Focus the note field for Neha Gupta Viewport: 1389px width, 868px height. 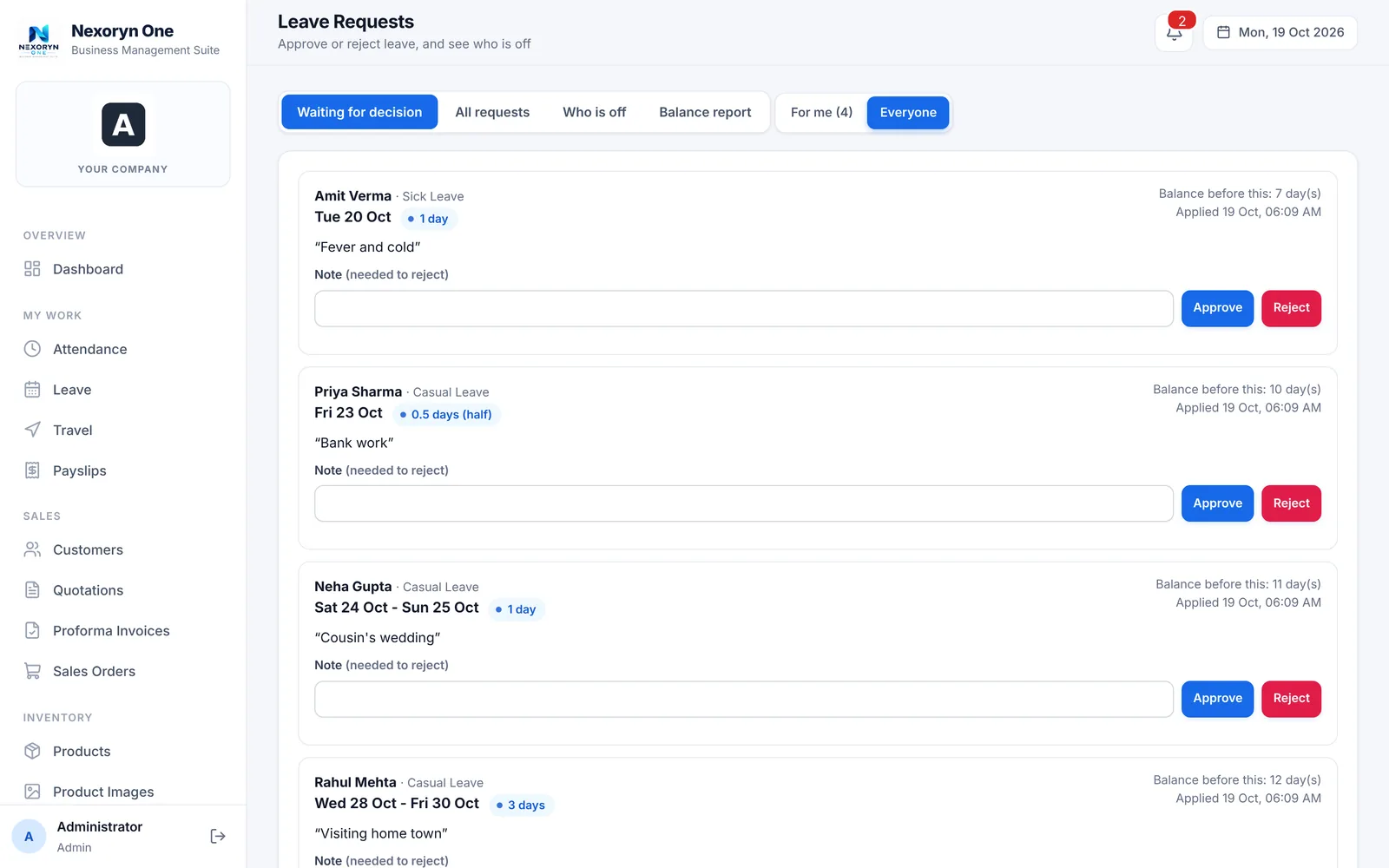[744, 699]
